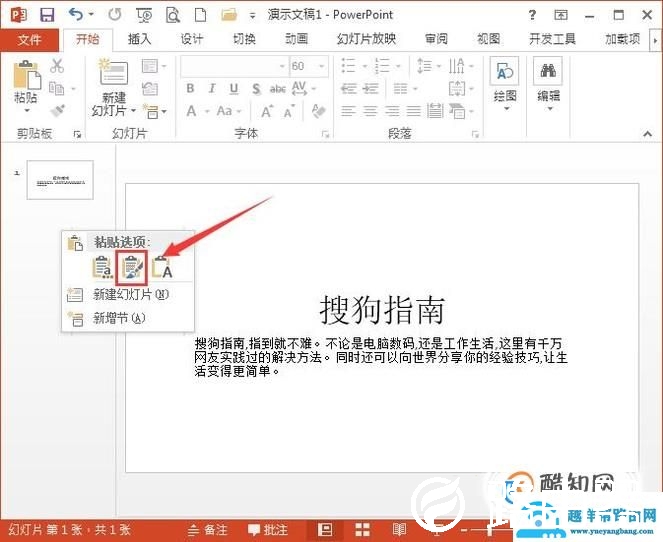Select 新增节 in context menu
The image size is (663, 542).
(128, 318)
